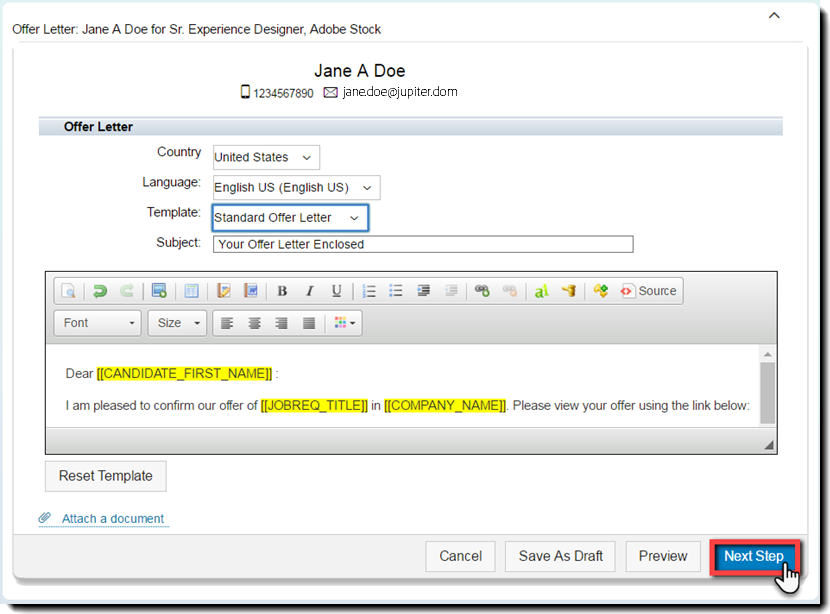
Task: Edit the Subject field text
Action: tap(423, 244)
